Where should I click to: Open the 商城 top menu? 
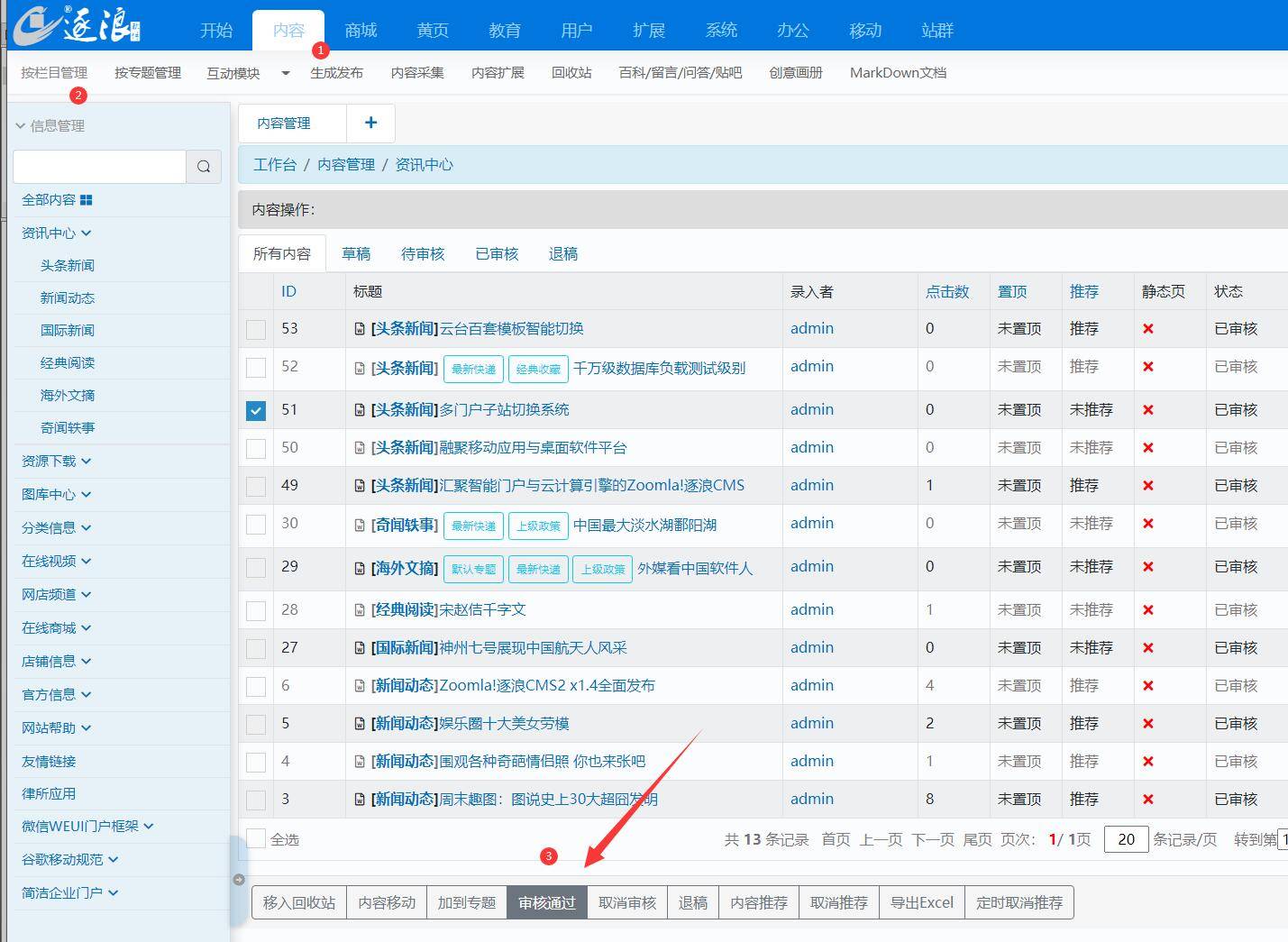click(361, 31)
